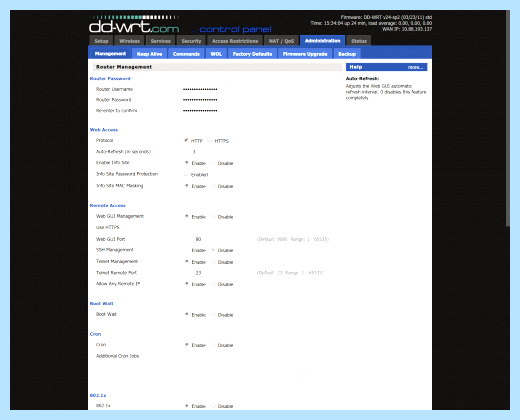
Task: Open the Setup tab
Action: point(101,41)
